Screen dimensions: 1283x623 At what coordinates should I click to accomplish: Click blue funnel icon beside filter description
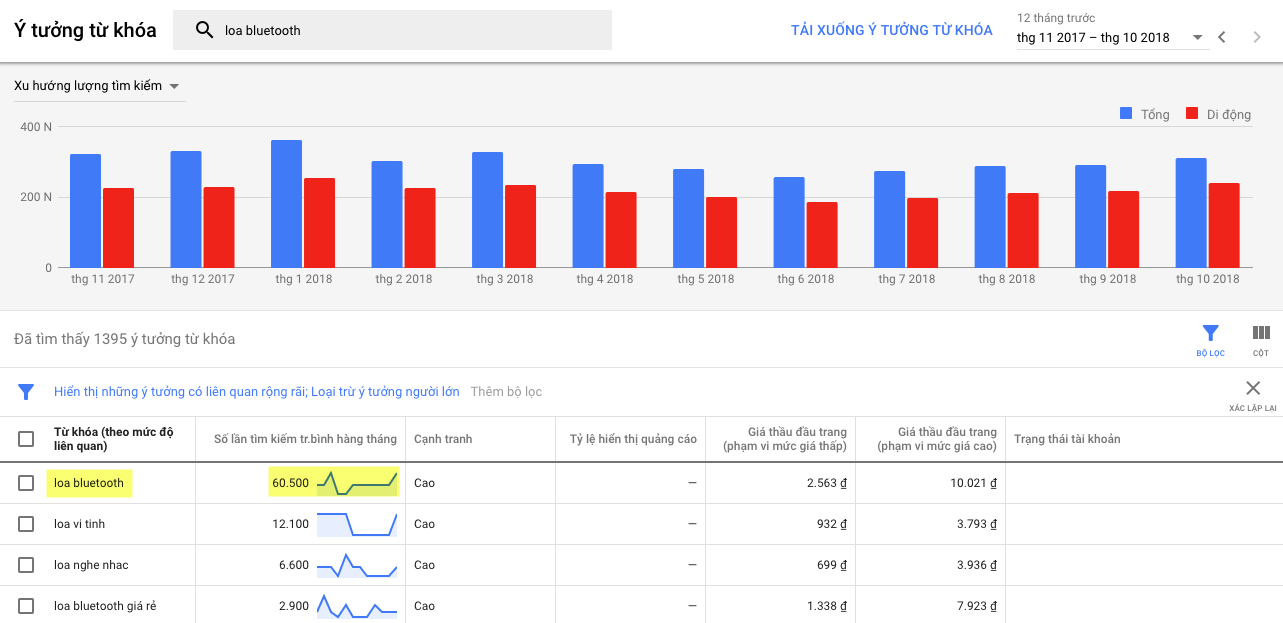coord(26,392)
